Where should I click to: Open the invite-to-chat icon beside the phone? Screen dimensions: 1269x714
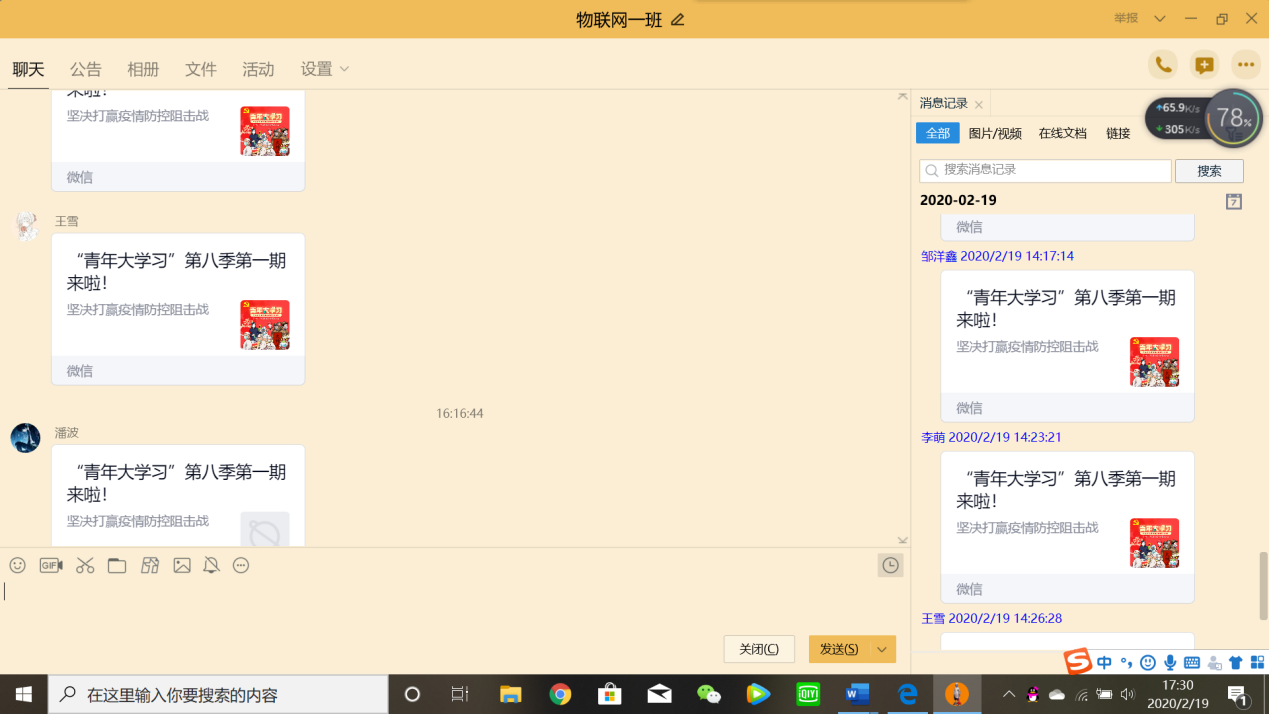(1205, 65)
